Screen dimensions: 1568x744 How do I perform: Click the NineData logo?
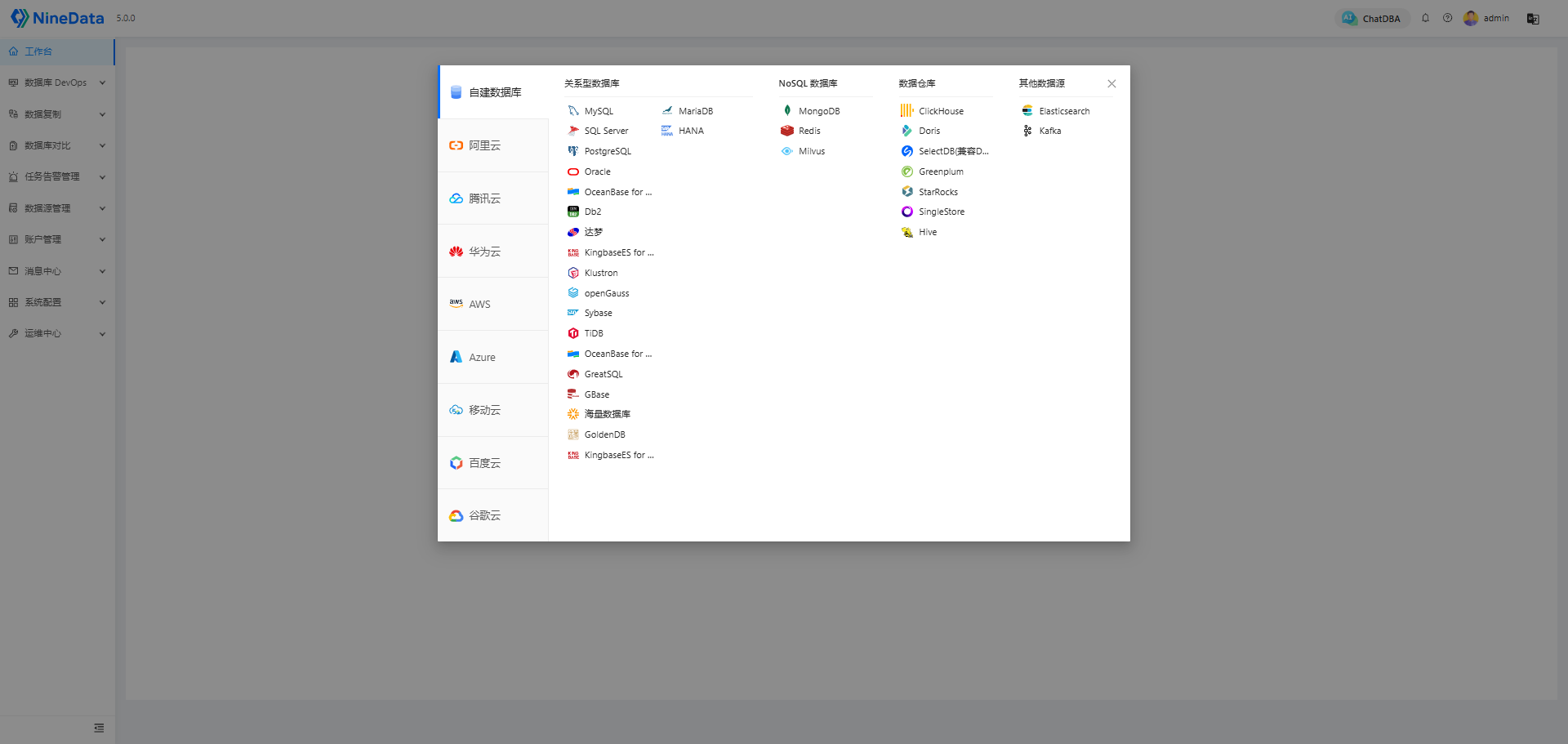pos(57,18)
